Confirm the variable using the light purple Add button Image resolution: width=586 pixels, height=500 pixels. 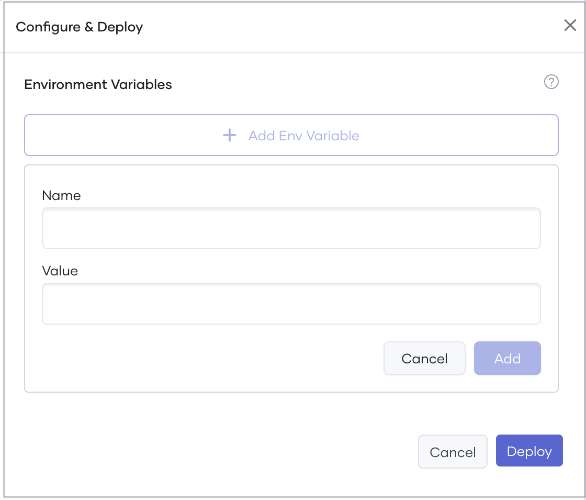tap(507, 358)
